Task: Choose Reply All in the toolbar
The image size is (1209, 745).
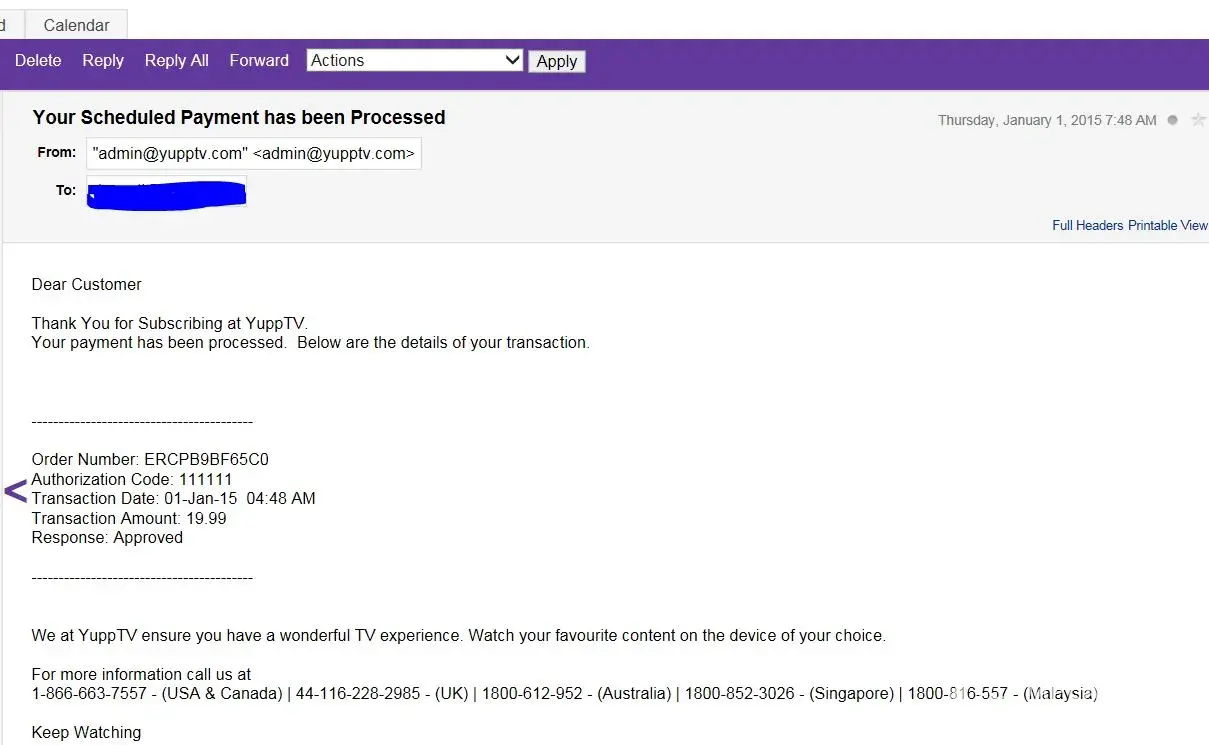Action: (176, 60)
